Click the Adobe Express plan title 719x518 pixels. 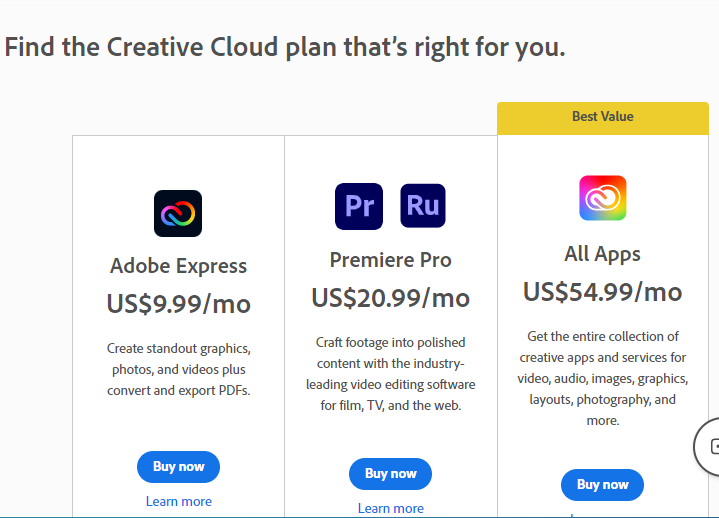[x=178, y=266]
